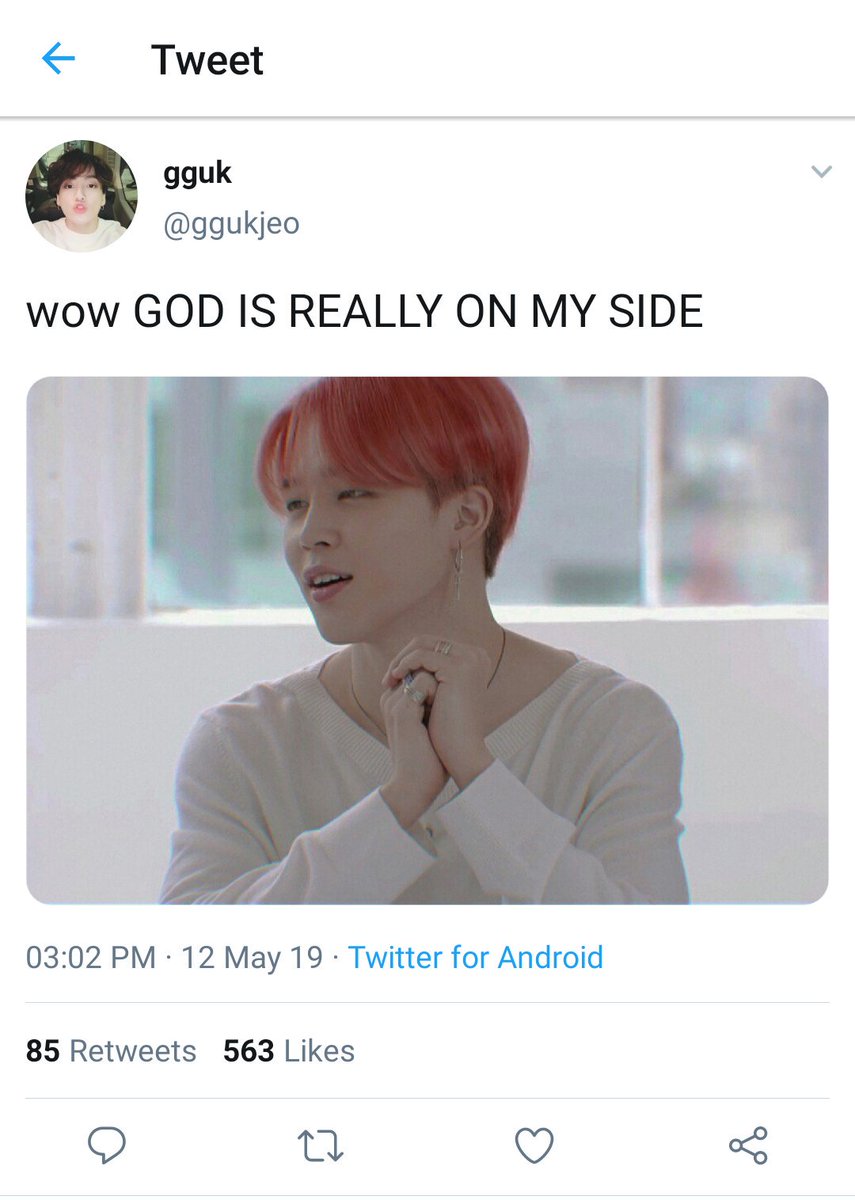Viewport: 855px width, 1200px height.
Task: Click the Tweet header title
Action: tap(207, 60)
